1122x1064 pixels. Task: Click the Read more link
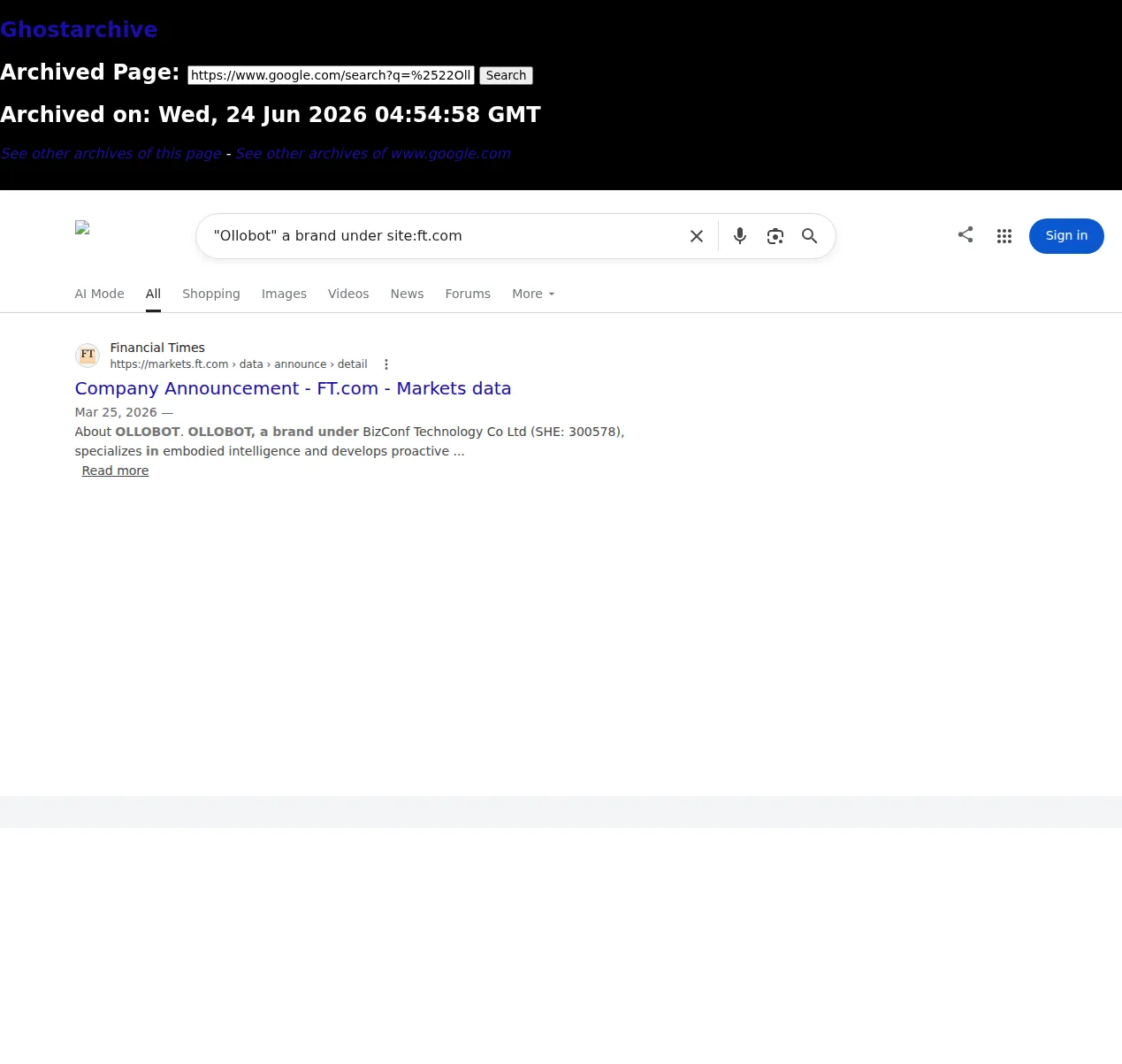pos(115,471)
